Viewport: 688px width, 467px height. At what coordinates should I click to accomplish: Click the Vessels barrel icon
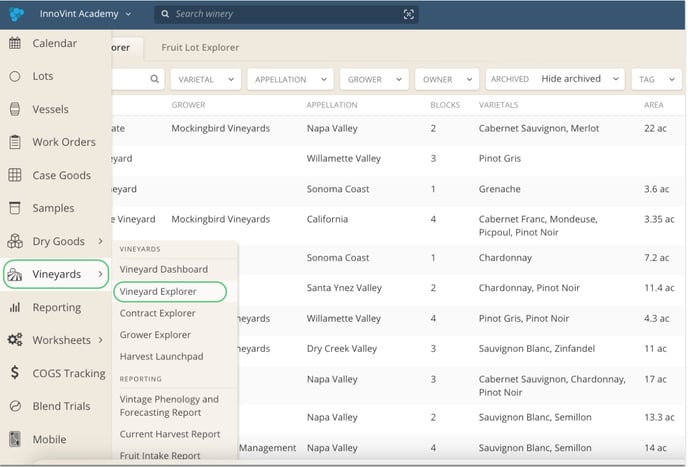15,109
